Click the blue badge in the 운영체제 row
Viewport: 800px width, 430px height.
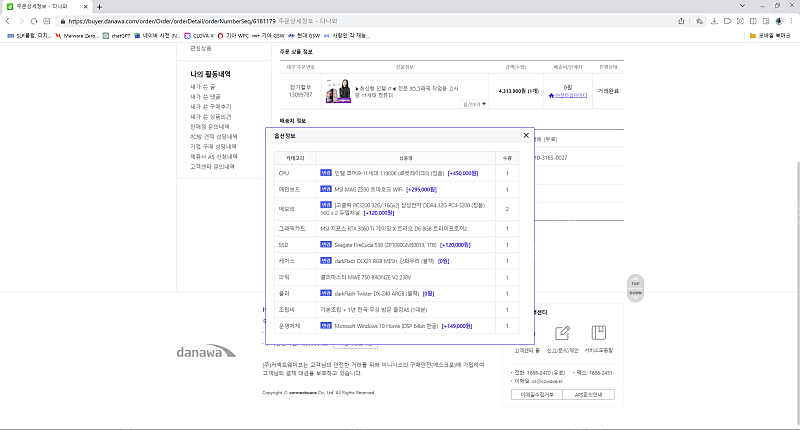[326, 325]
